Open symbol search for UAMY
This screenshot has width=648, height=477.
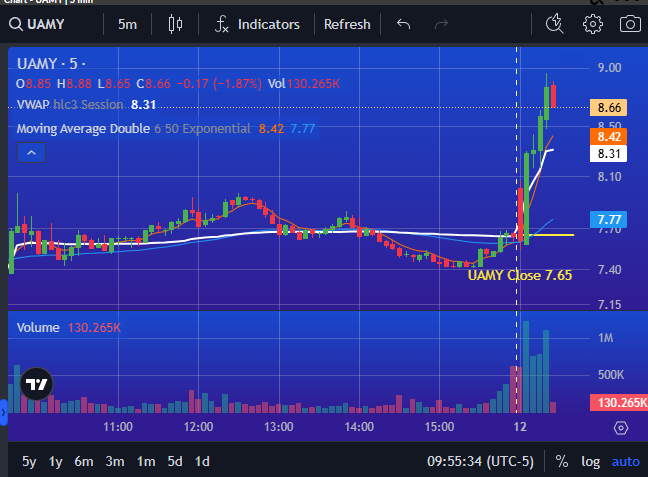tap(37, 24)
